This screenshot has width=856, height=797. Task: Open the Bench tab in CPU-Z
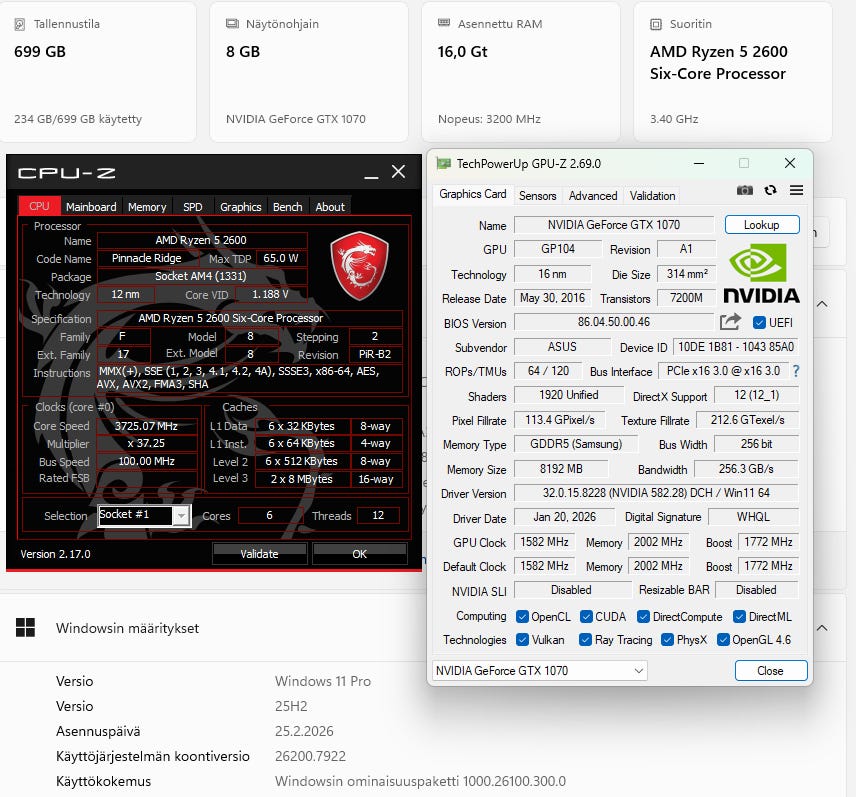click(288, 207)
